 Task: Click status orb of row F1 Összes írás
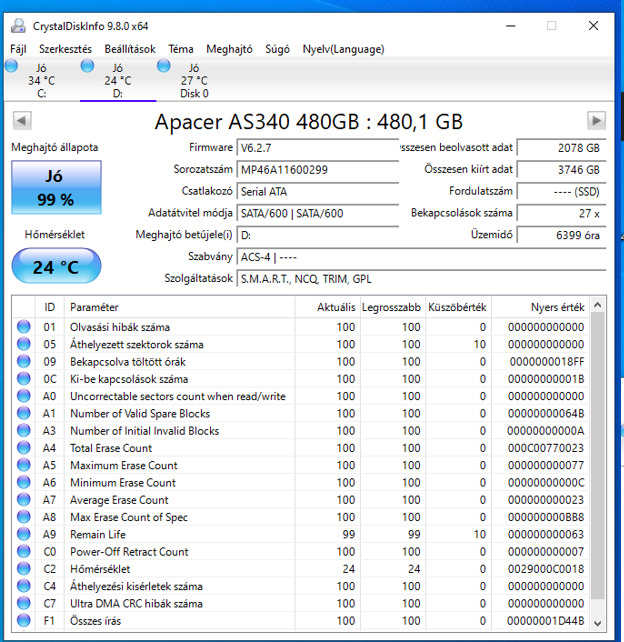tap(24, 620)
